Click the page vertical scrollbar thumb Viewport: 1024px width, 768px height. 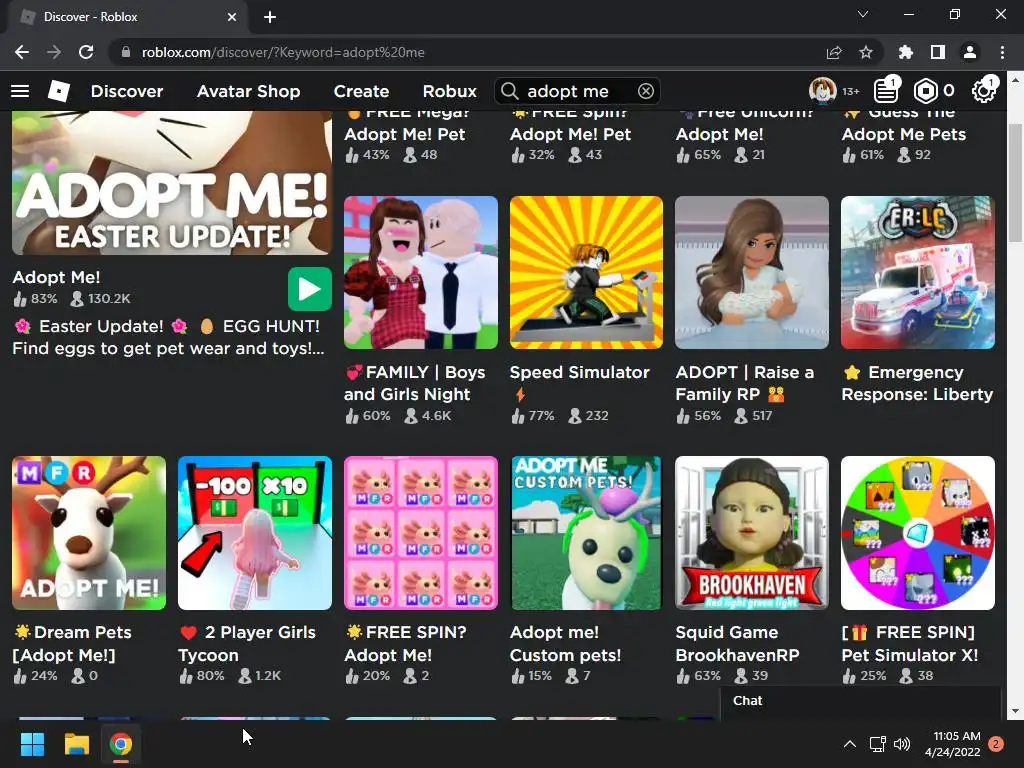coord(1015,183)
